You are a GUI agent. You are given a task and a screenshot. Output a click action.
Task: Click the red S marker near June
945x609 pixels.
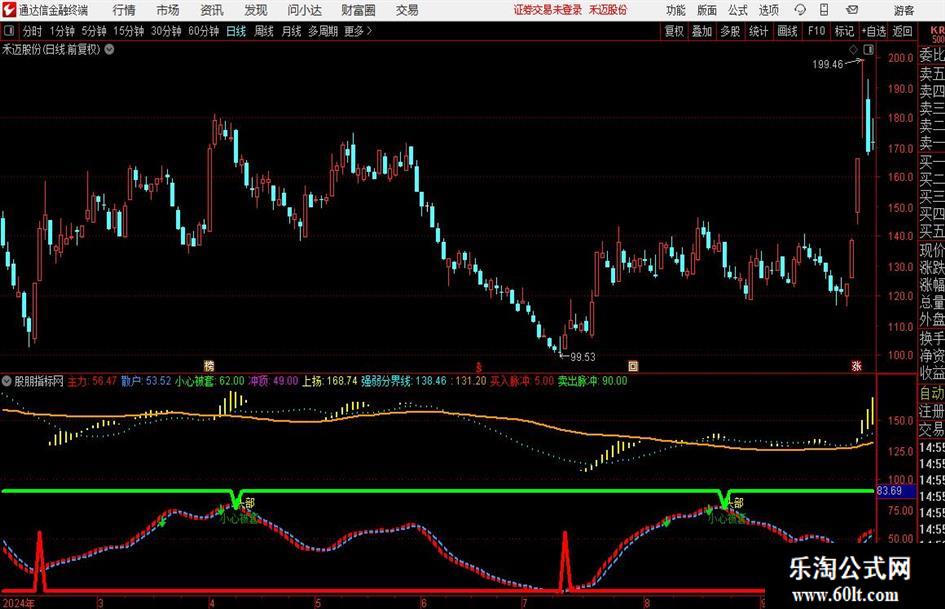[x=479, y=367]
